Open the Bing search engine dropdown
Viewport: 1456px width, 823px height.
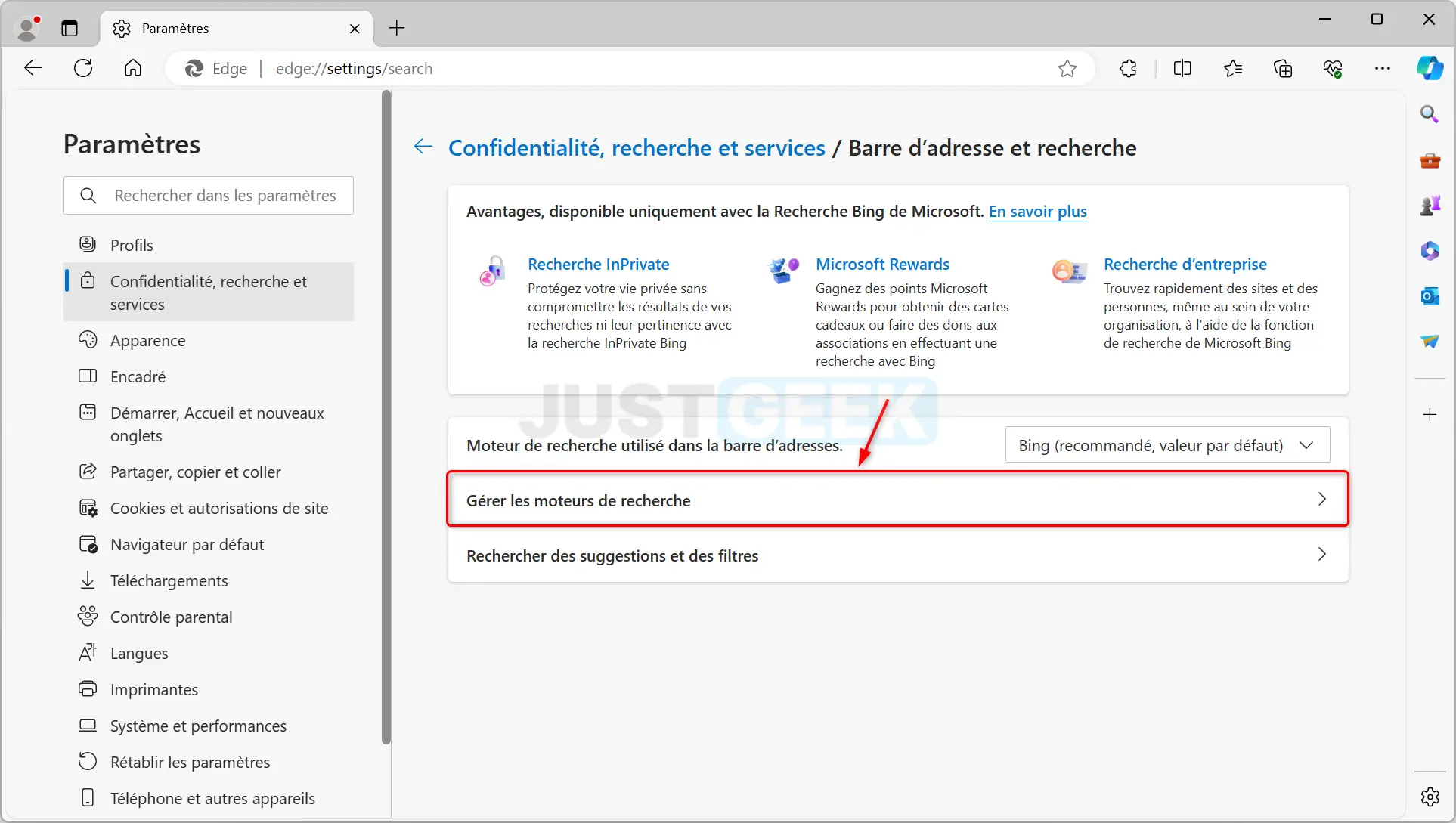1167,445
